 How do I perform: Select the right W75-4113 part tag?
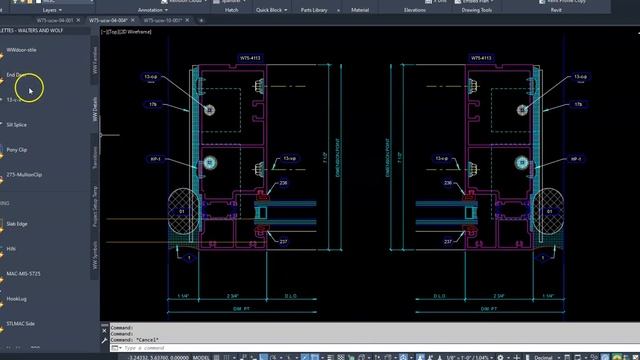(481, 58)
